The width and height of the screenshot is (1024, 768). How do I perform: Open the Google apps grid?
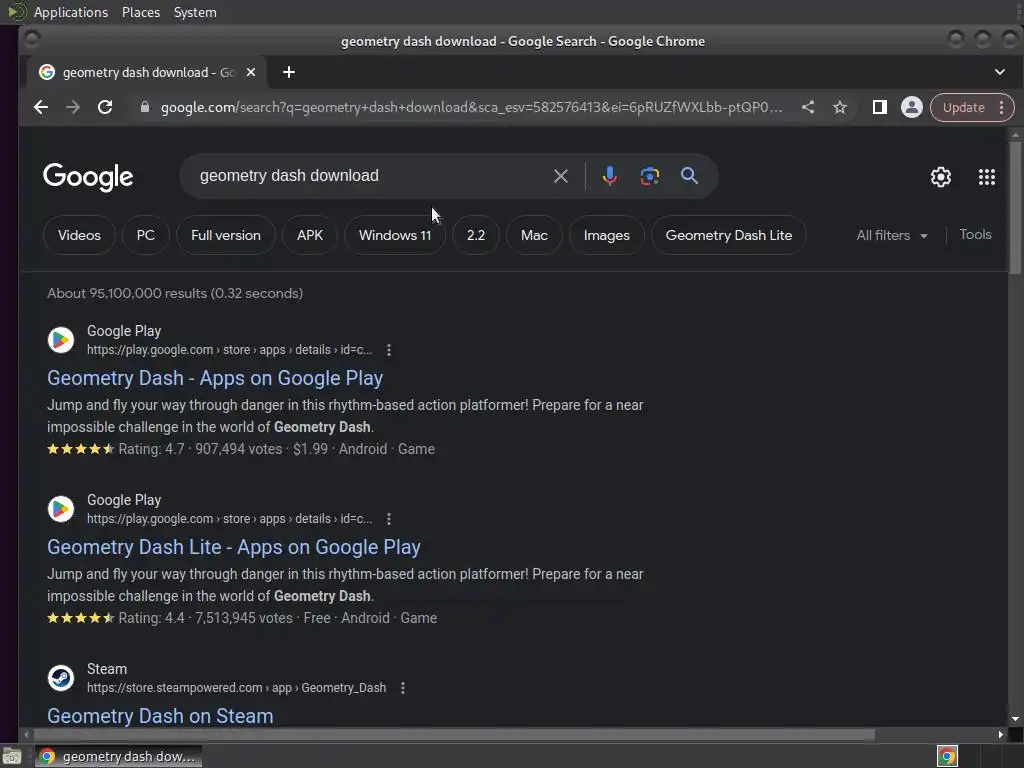point(987,177)
